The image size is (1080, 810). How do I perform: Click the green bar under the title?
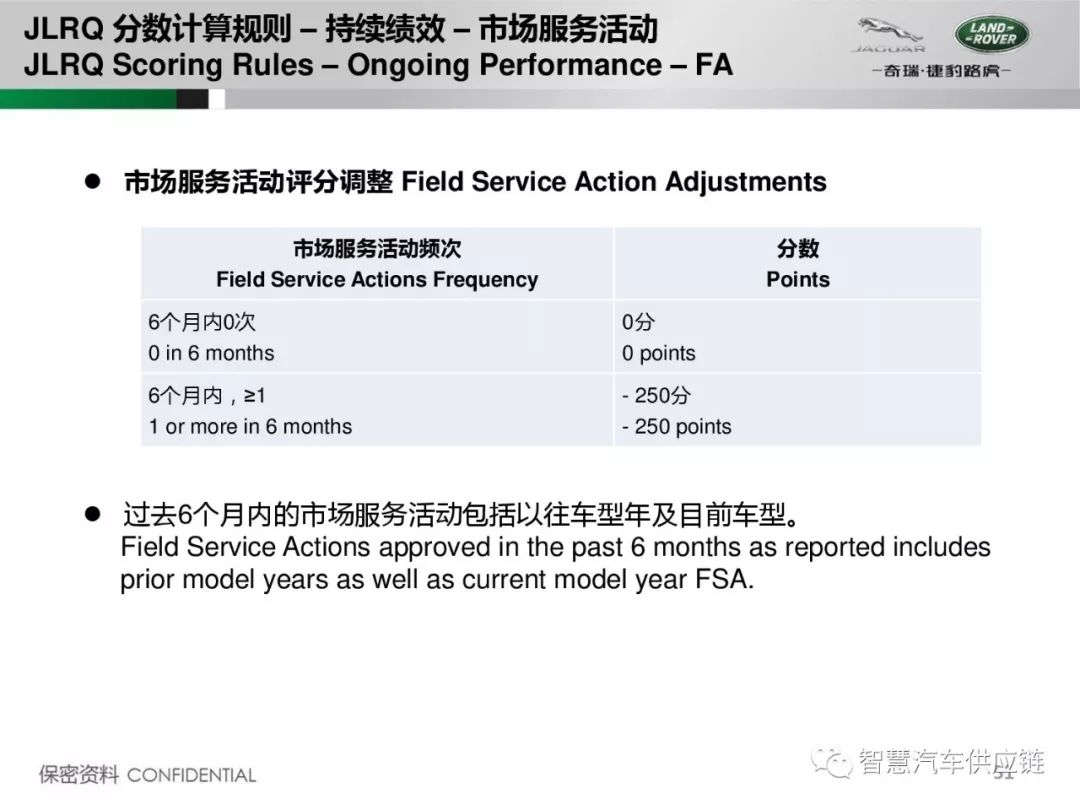point(88,99)
